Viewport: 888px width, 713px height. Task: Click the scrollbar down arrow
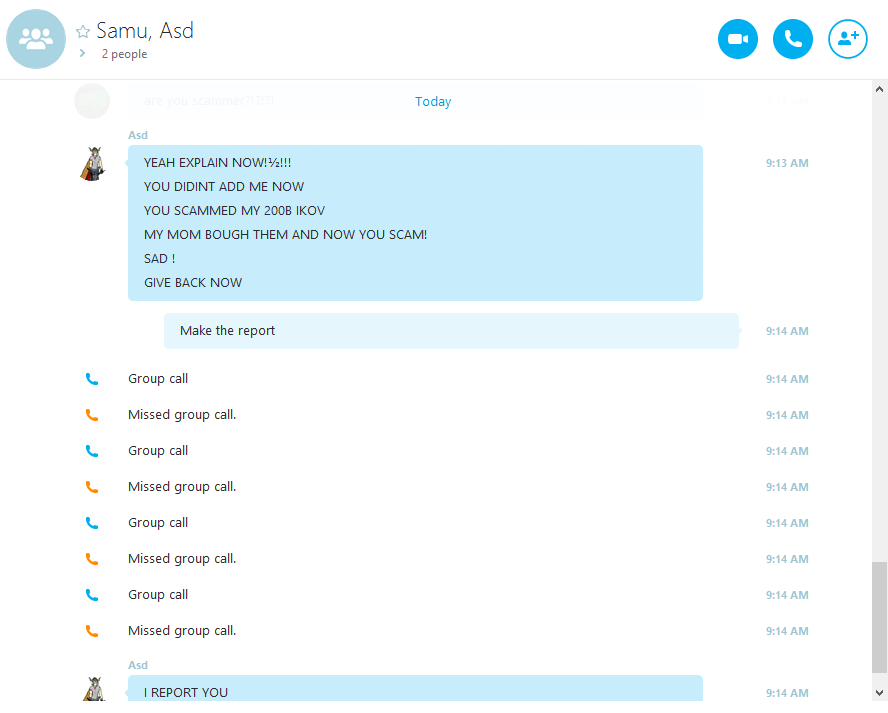(x=879, y=693)
